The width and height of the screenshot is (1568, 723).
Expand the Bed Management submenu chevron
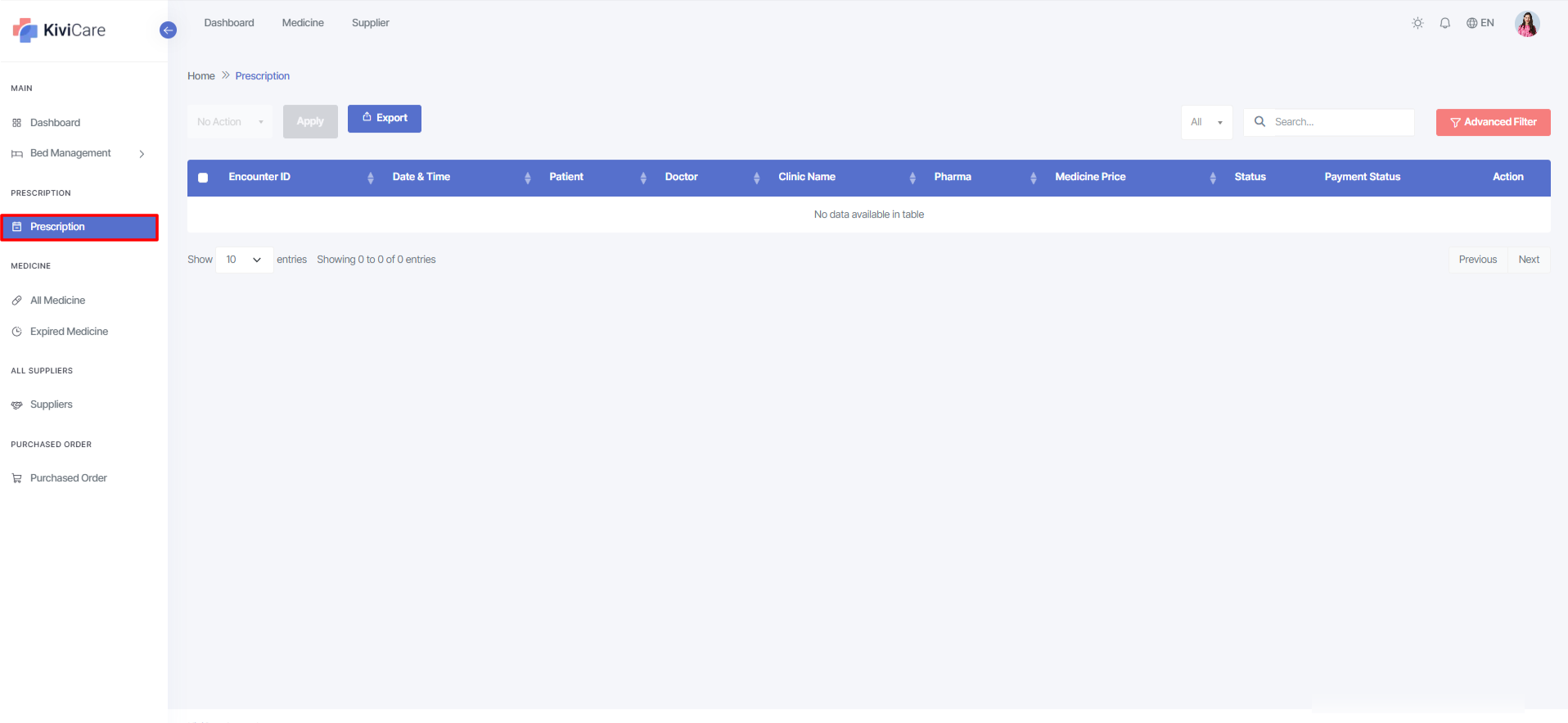point(142,154)
